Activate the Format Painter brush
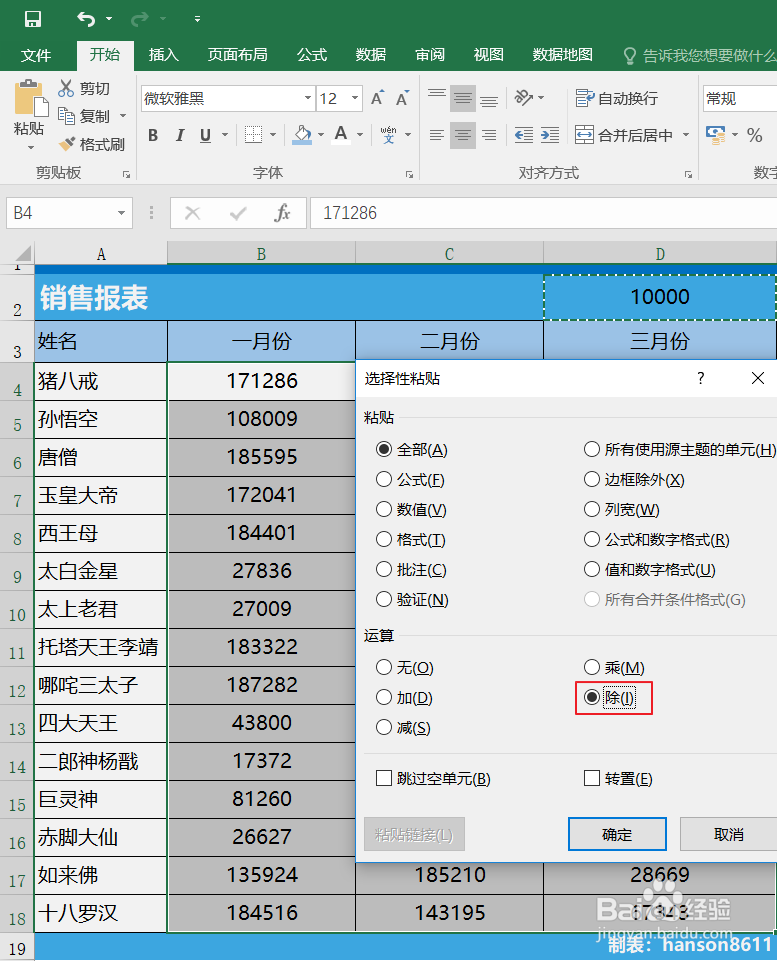 click(67, 144)
